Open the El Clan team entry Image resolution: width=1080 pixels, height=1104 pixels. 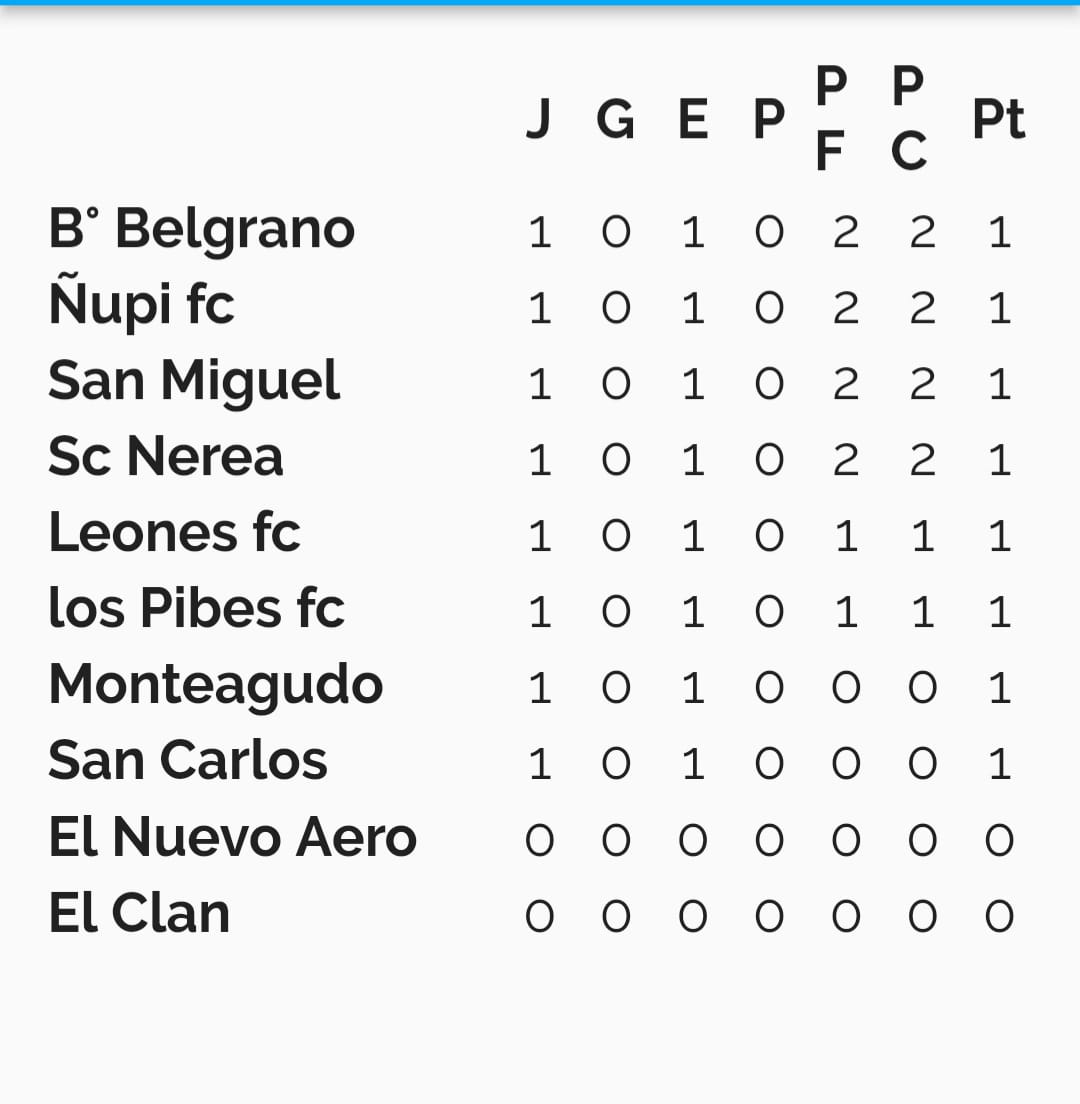tap(139, 913)
